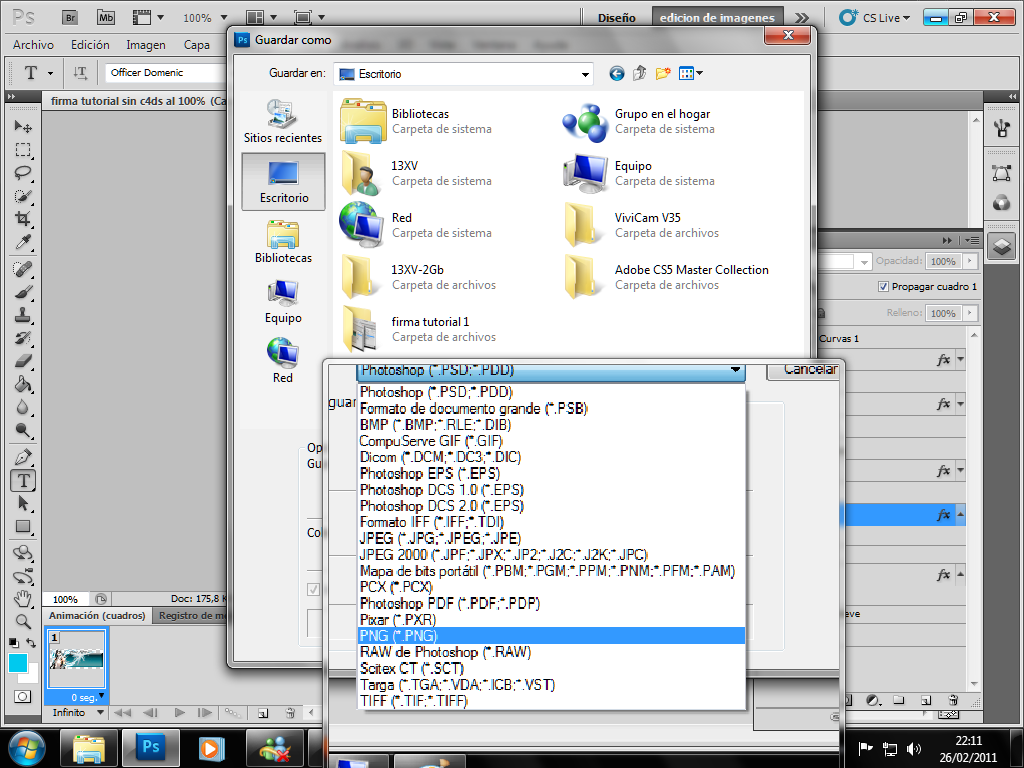Image resolution: width=1024 pixels, height=768 pixels.
Task: Open the Archivo menu
Action: click(33, 45)
